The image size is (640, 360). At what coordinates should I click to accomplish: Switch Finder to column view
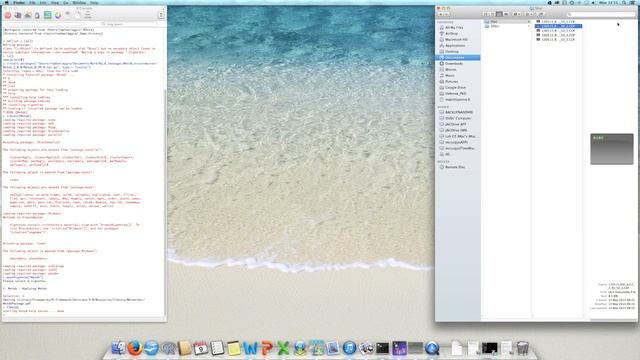[499, 14]
